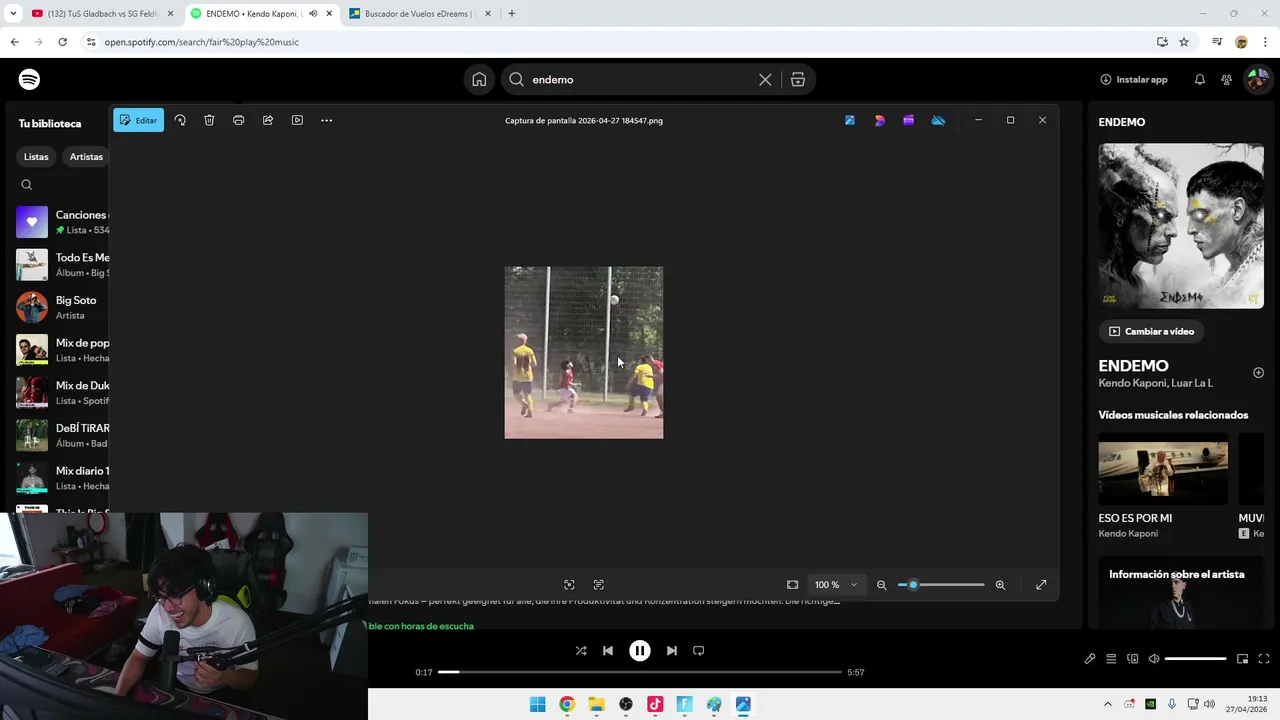Mute Spotify with speaker icon
Viewport: 1280px width, 720px height.
[x=1154, y=659]
